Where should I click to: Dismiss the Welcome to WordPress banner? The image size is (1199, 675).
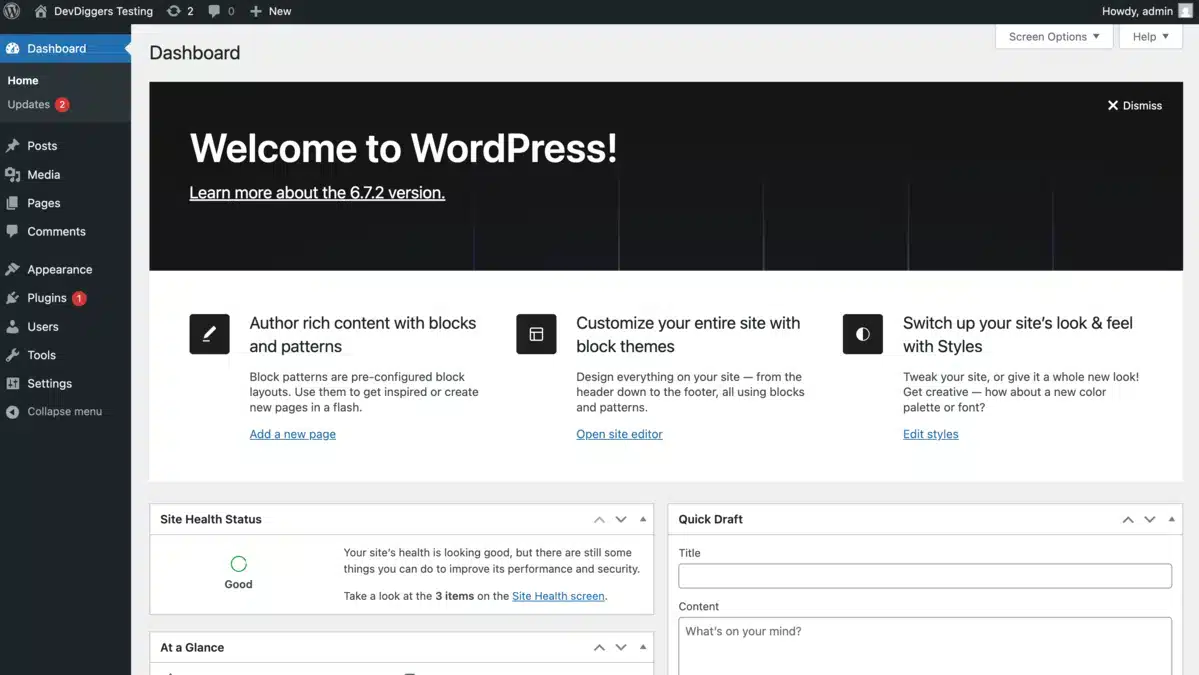[1134, 105]
